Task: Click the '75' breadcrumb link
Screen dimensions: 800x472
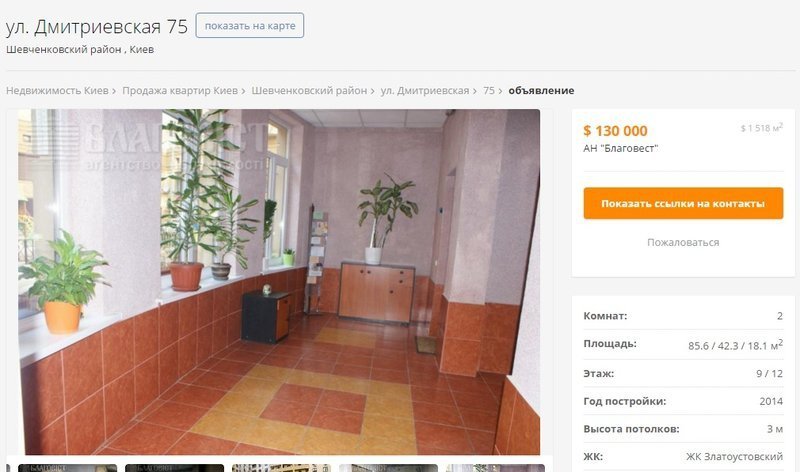Action: (x=489, y=90)
